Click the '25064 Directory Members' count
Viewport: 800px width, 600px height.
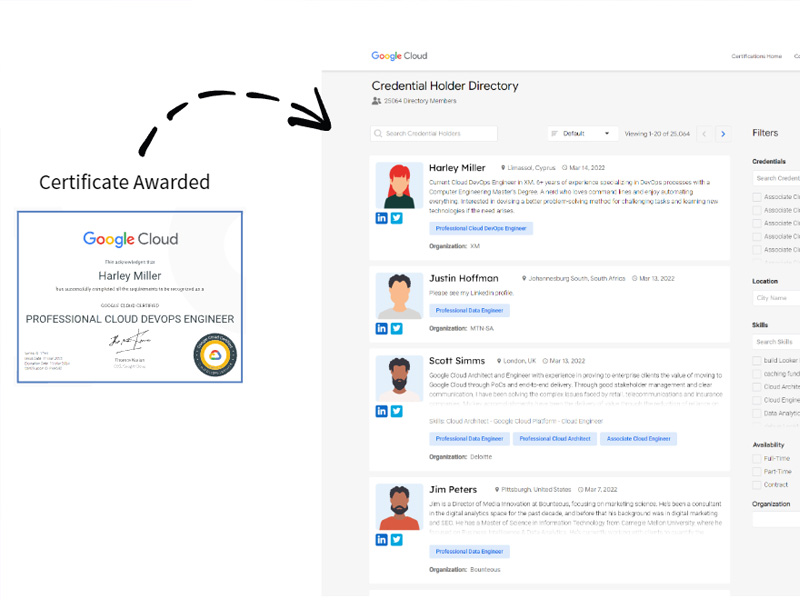420,101
